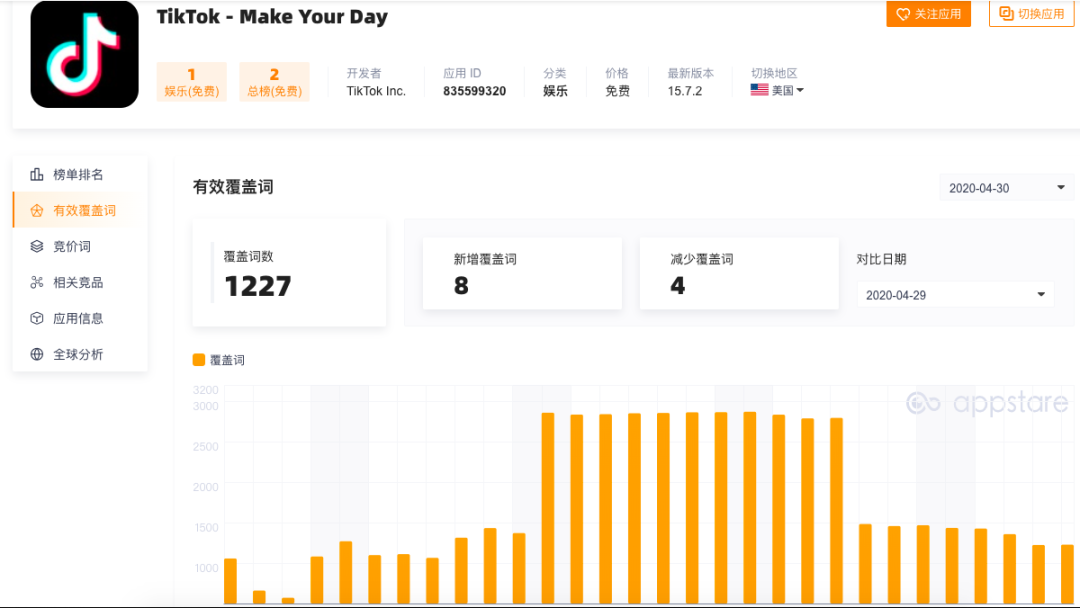Click the 榜单排名 bar chart icon
Viewport: 1080px width, 608px height.
pyautogui.click(x=37, y=174)
